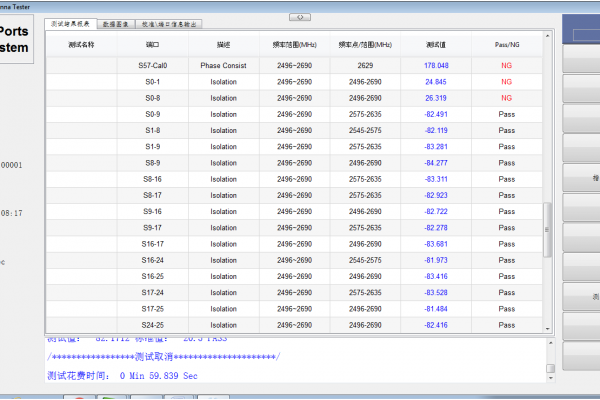The height and width of the screenshot is (400, 600).
Task: Click the Isolation cell in S0-1 row
Action: coord(223,82)
